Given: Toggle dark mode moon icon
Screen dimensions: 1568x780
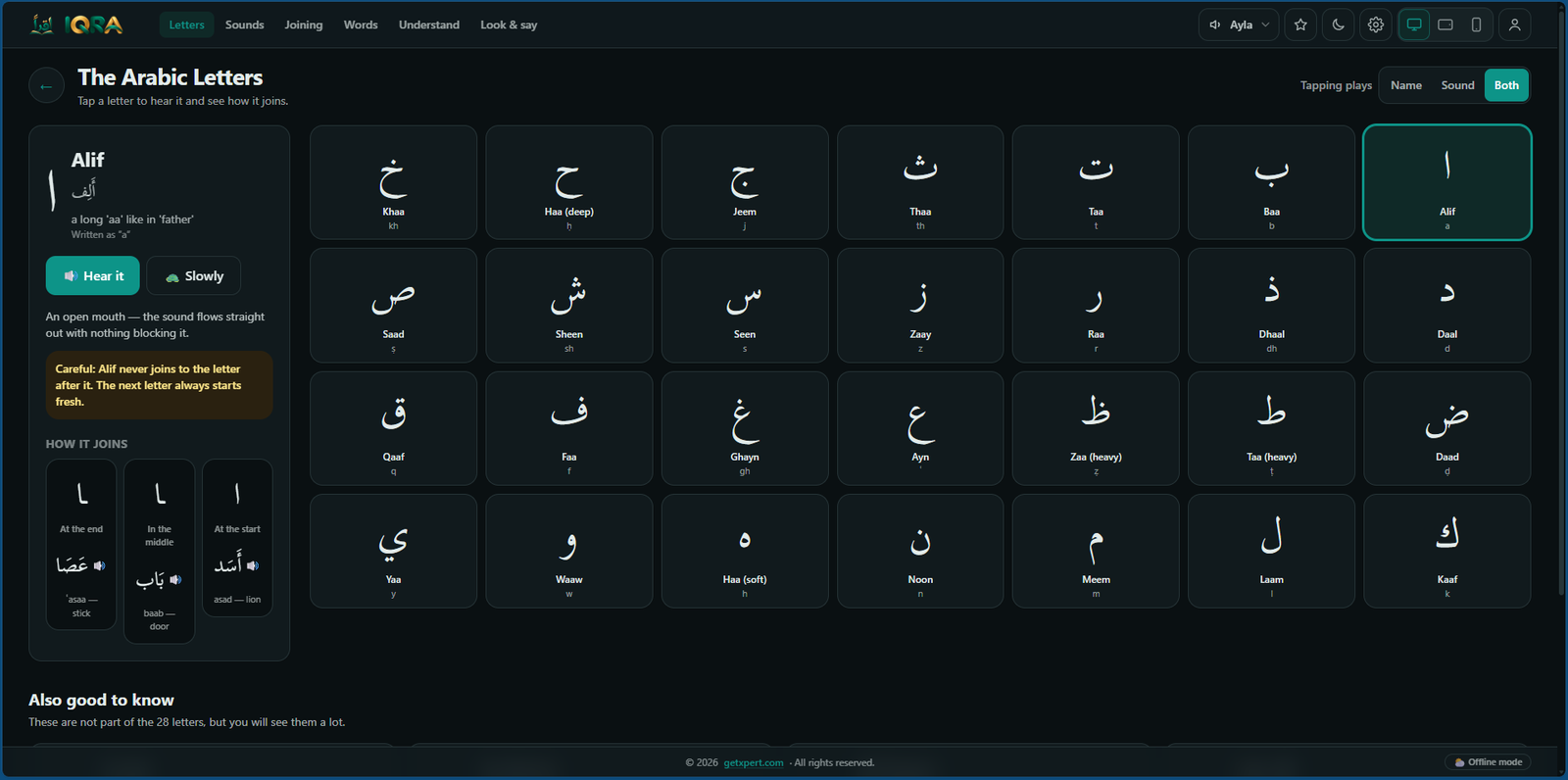Looking at the screenshot, I should pyautogui.click(x=1339, y=24).
